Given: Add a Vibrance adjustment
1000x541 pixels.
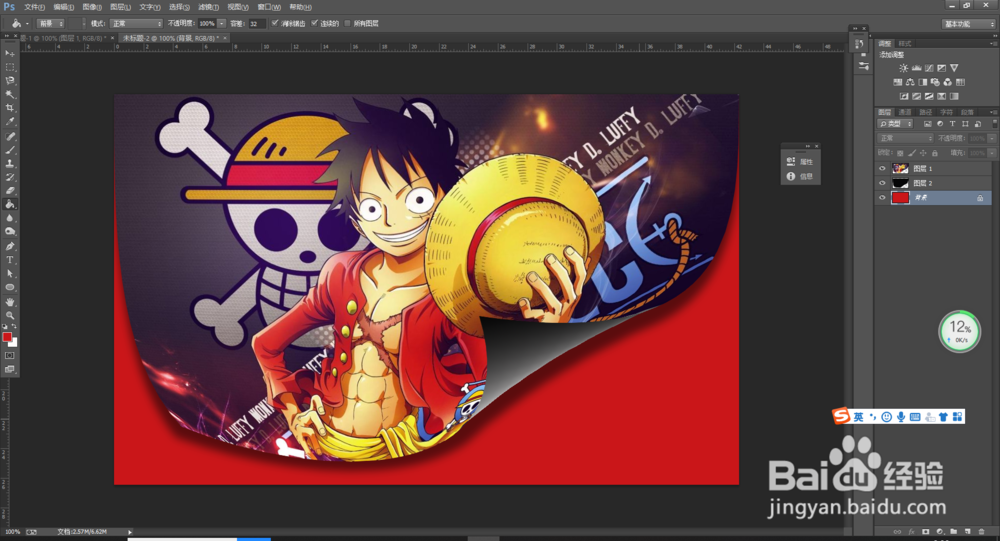Looking at the screenshot, I should (x=954, y=68).
